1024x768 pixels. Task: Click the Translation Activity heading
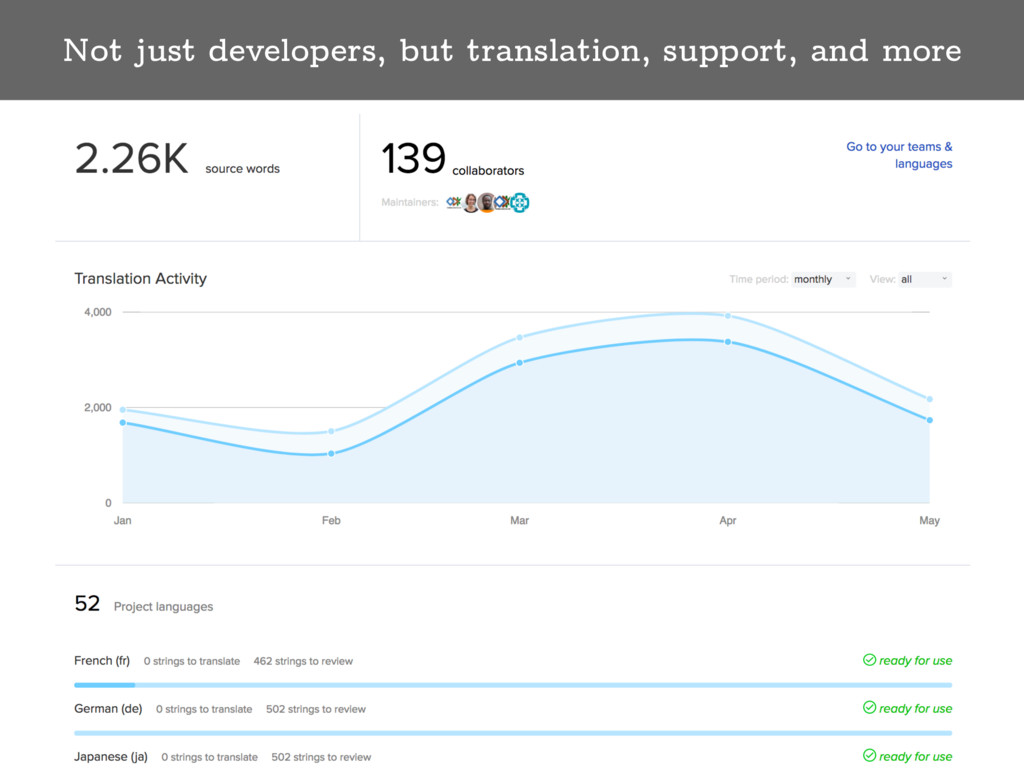(140, 279)
